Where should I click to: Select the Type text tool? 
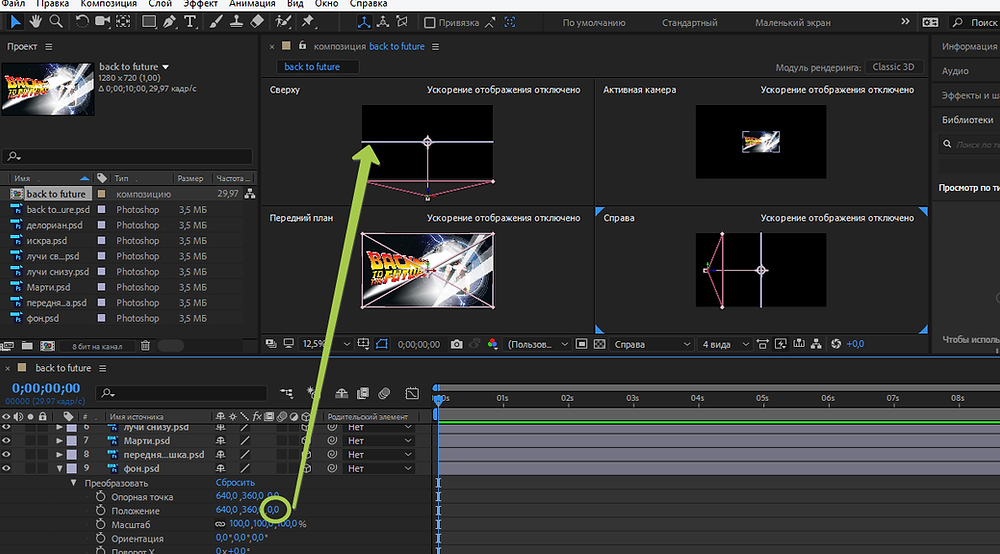click(x=190, y=22)
